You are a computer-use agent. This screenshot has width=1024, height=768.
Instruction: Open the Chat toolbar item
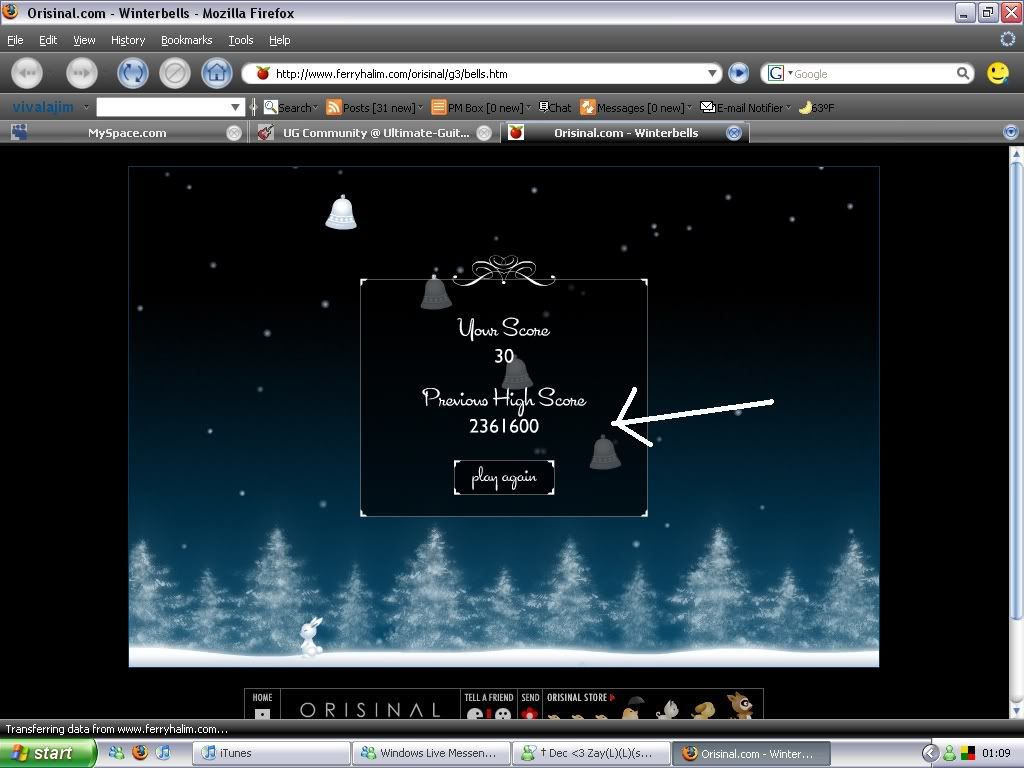tap(554, 108)
